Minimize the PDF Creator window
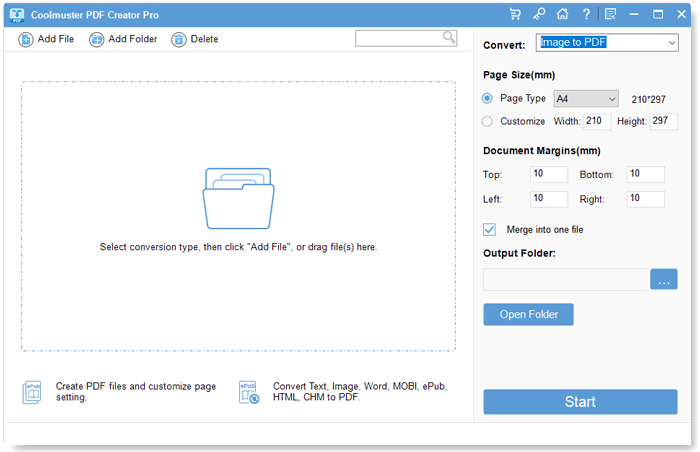Image resolution: width=700 pixels, height=452 pixels. pos(634,14)
